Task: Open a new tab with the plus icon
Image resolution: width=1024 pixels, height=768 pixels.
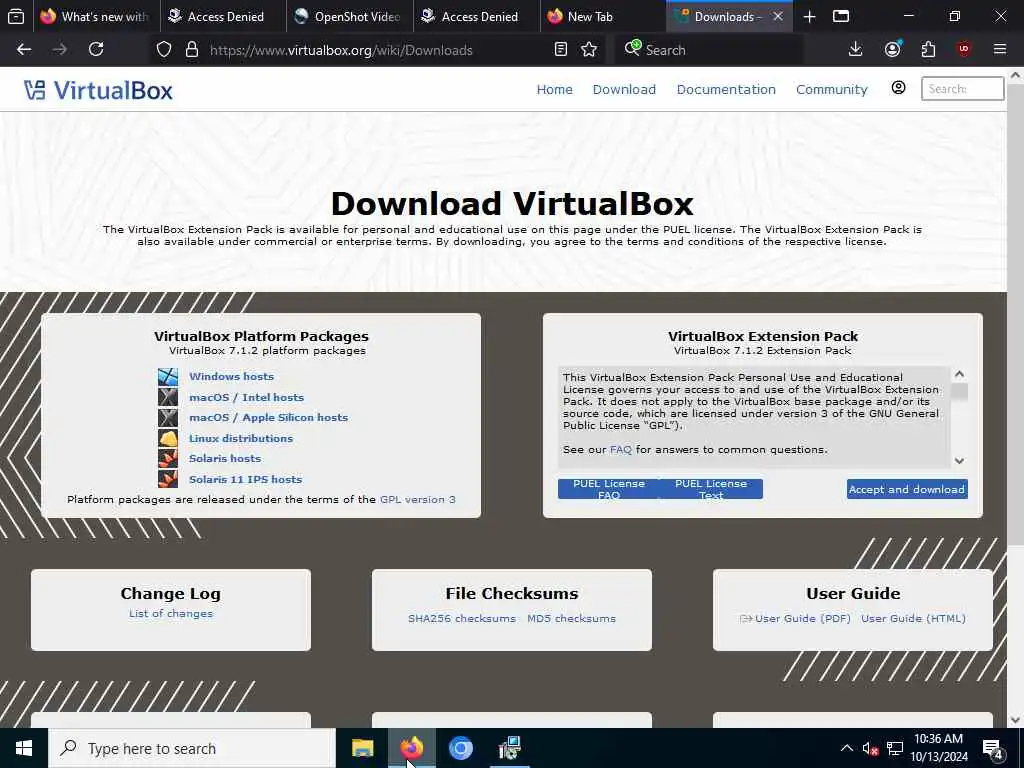Action: pos(809,16)
